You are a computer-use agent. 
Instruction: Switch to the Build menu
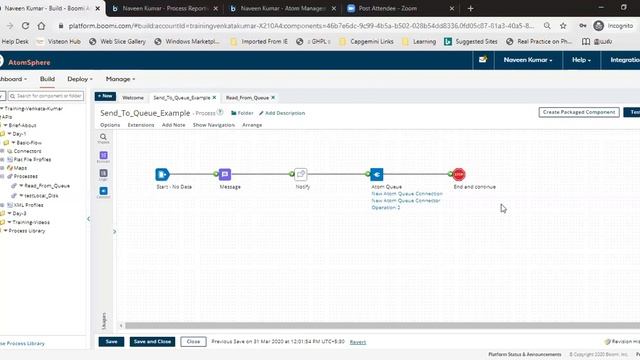[47, 79]
